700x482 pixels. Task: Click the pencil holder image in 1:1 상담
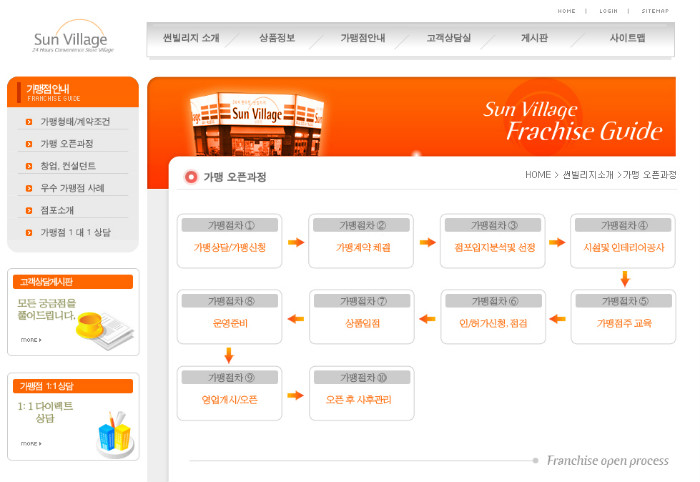click(114, 432)
